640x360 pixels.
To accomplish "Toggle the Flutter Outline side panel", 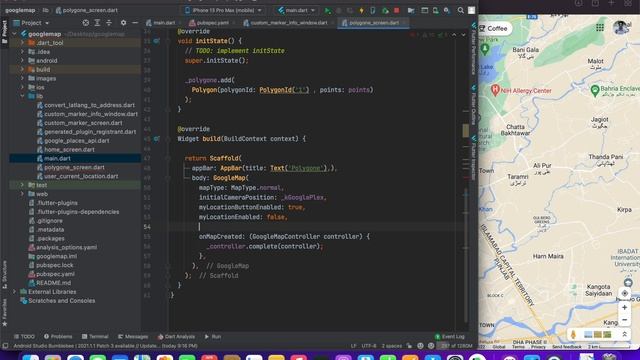I will (473, 104).
